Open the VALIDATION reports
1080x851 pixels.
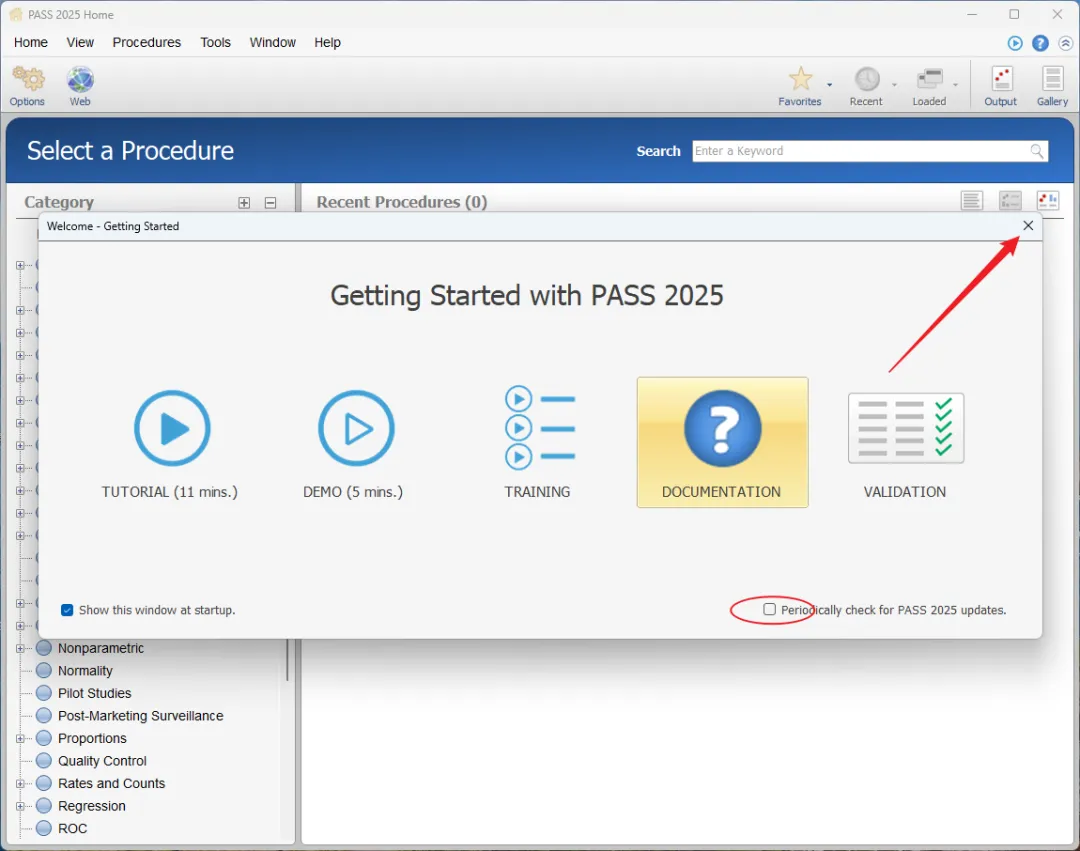pos(906,428)
